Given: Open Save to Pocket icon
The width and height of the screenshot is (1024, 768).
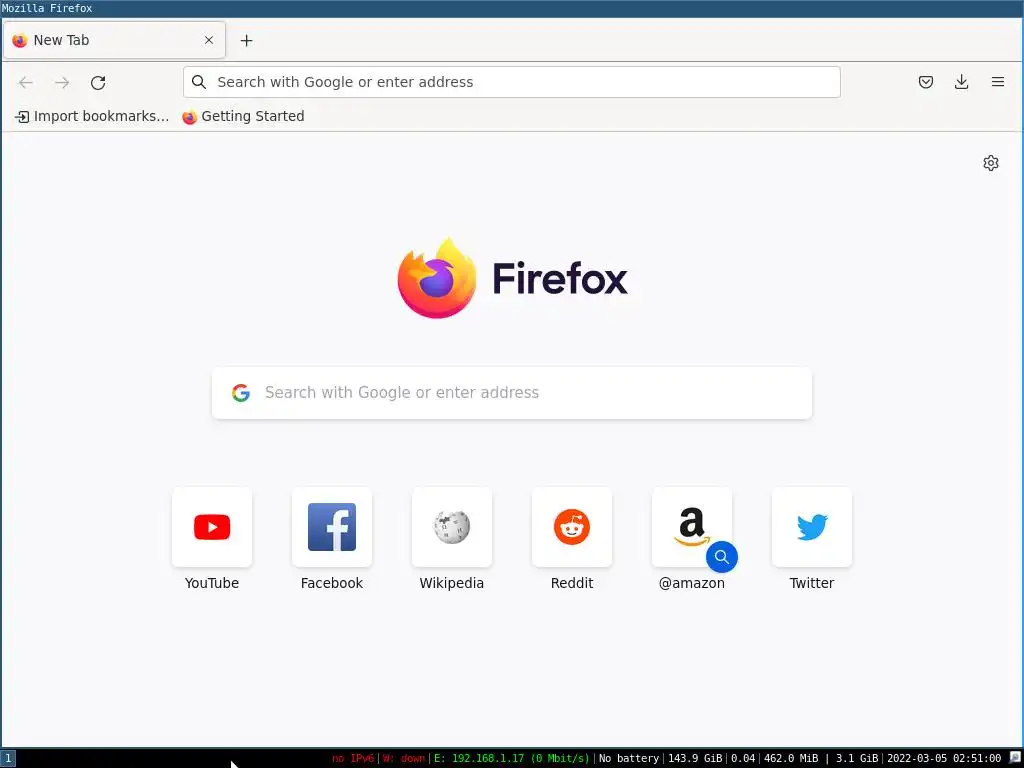Looking at the screenshot, I should 925,82.
